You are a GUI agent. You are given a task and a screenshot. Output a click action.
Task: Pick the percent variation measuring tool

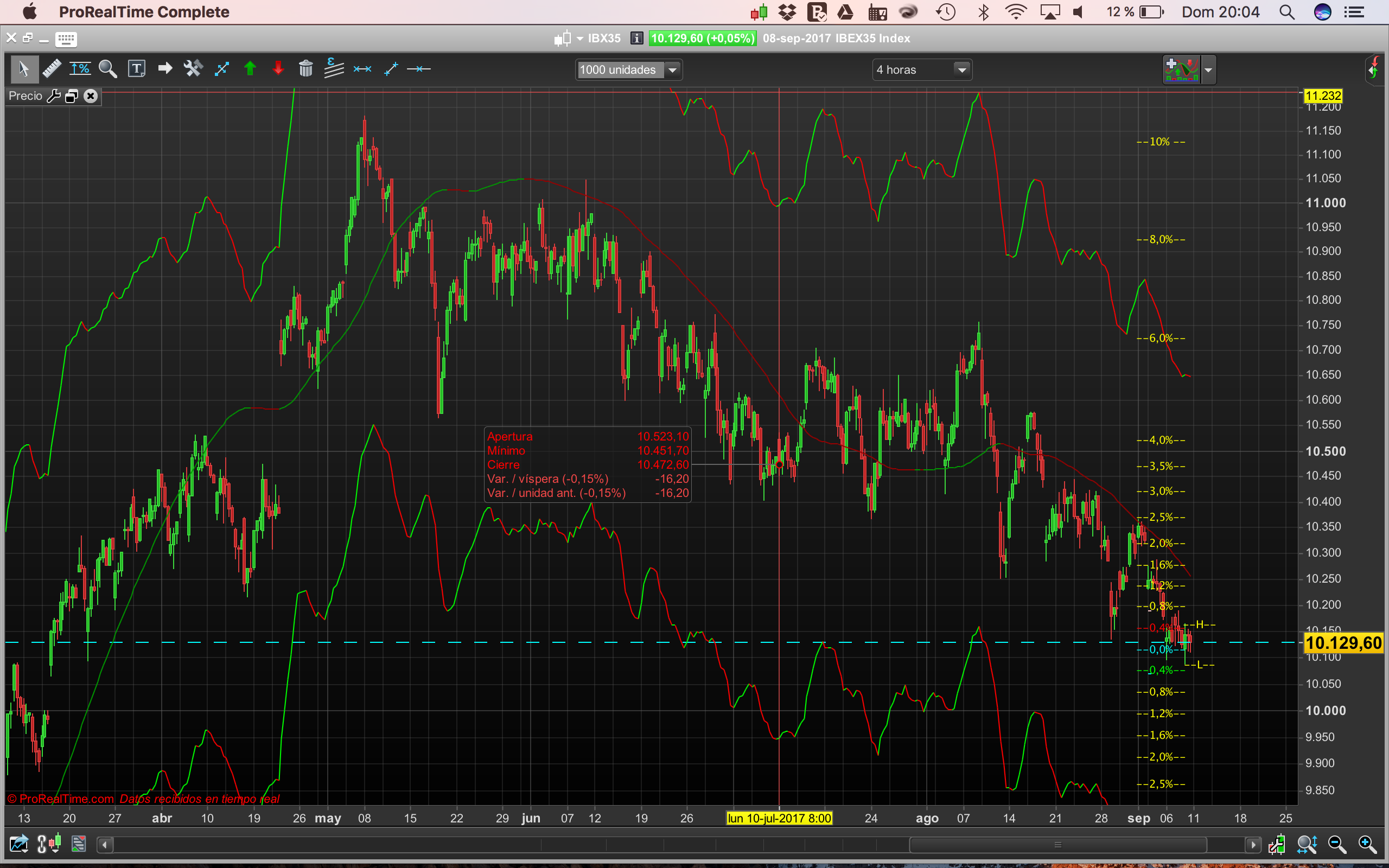(80, 69)
